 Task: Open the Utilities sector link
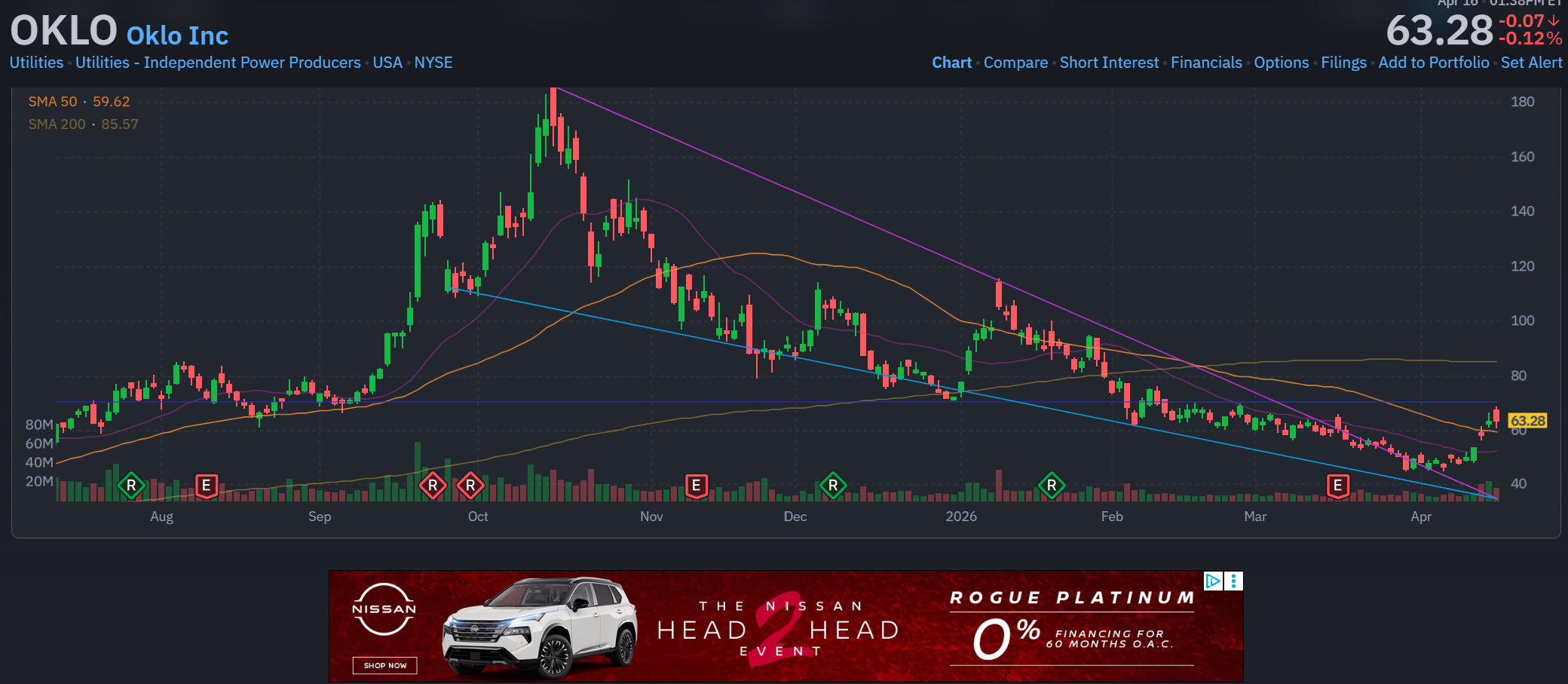(x=36, y=63)
